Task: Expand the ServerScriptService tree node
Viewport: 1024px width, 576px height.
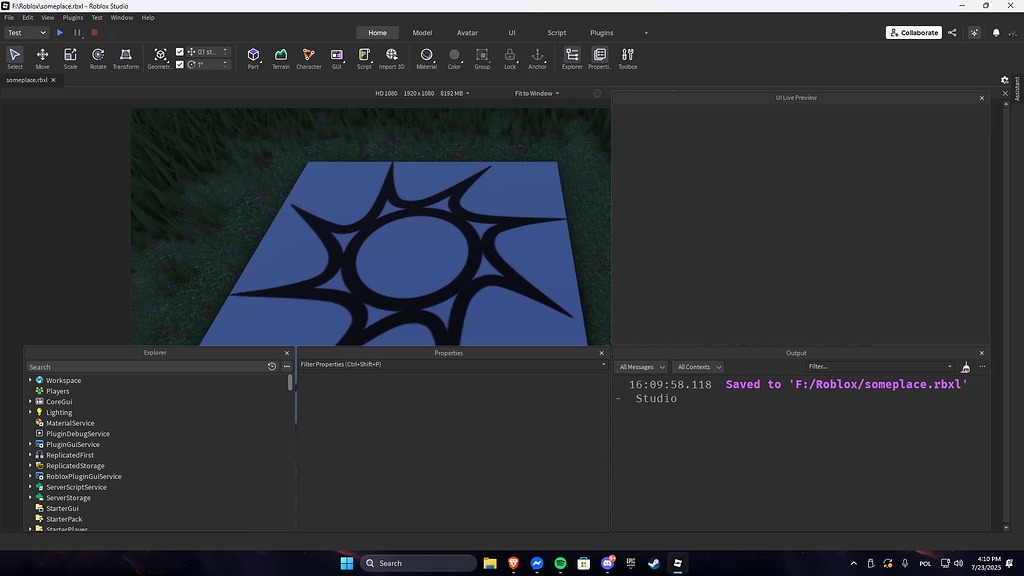Action: [30, 487]
